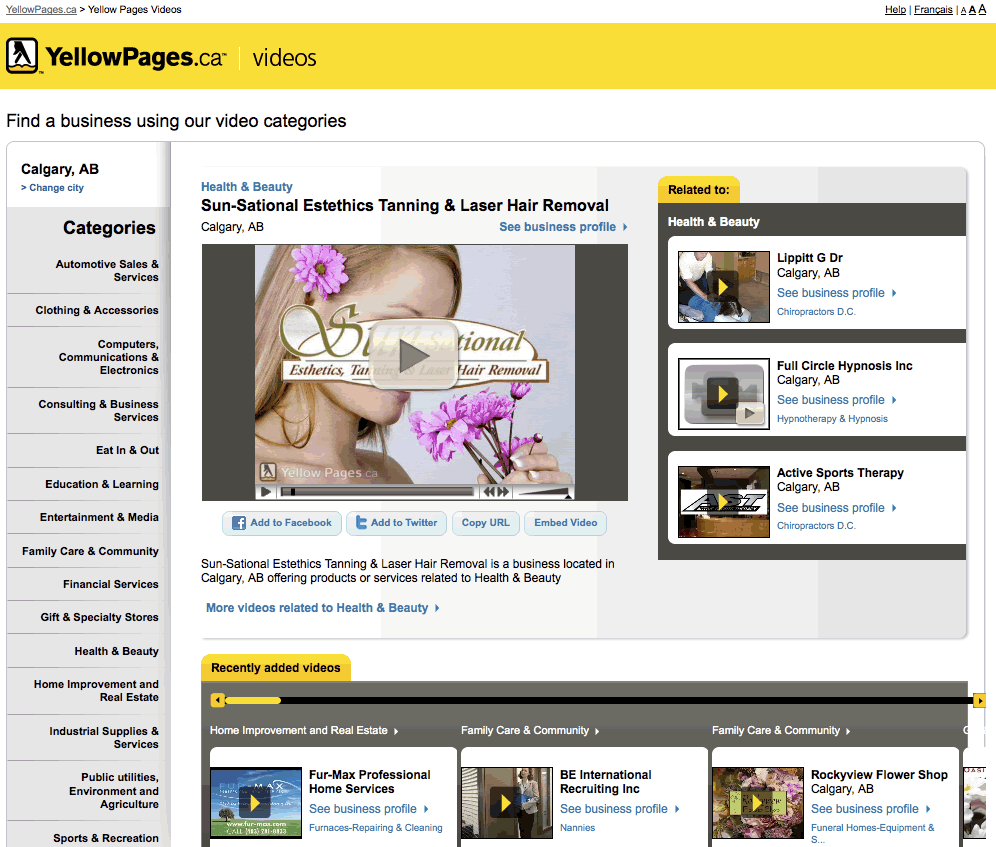Play the Sun-Sational video with center play button

click(x=414, y=356)
